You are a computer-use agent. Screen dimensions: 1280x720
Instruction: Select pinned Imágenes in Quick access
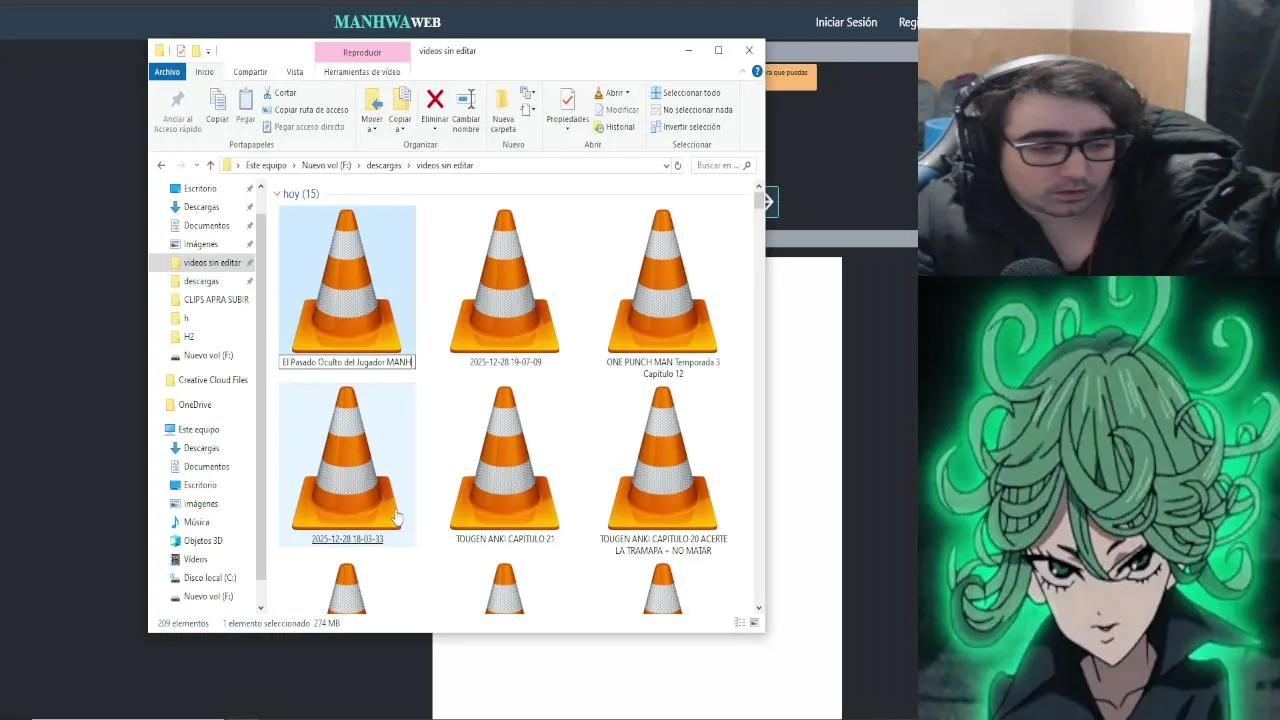[x=200, y=244]
